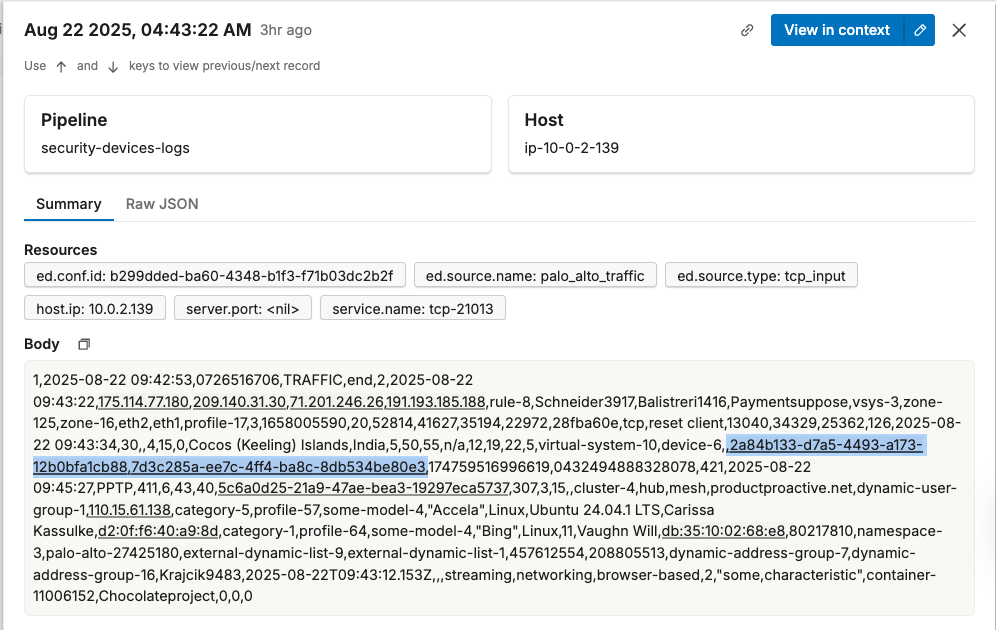Click the Host ip-10-0-2-139 card
Screen dimensions: 996x630
(741, 134)
